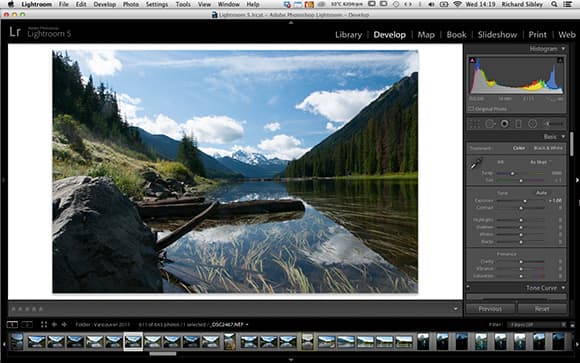Show the left panel via edge arrow

pos(3,180)
